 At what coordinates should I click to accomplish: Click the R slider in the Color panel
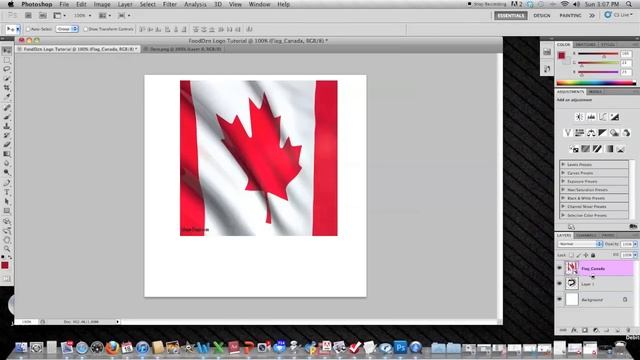598,53
